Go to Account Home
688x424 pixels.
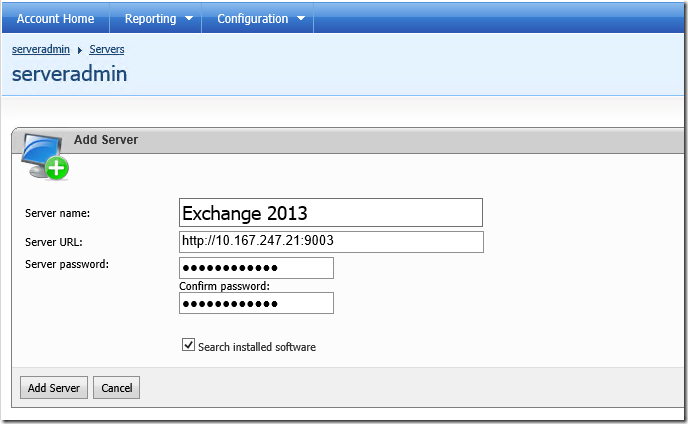[x=55, y=18]
